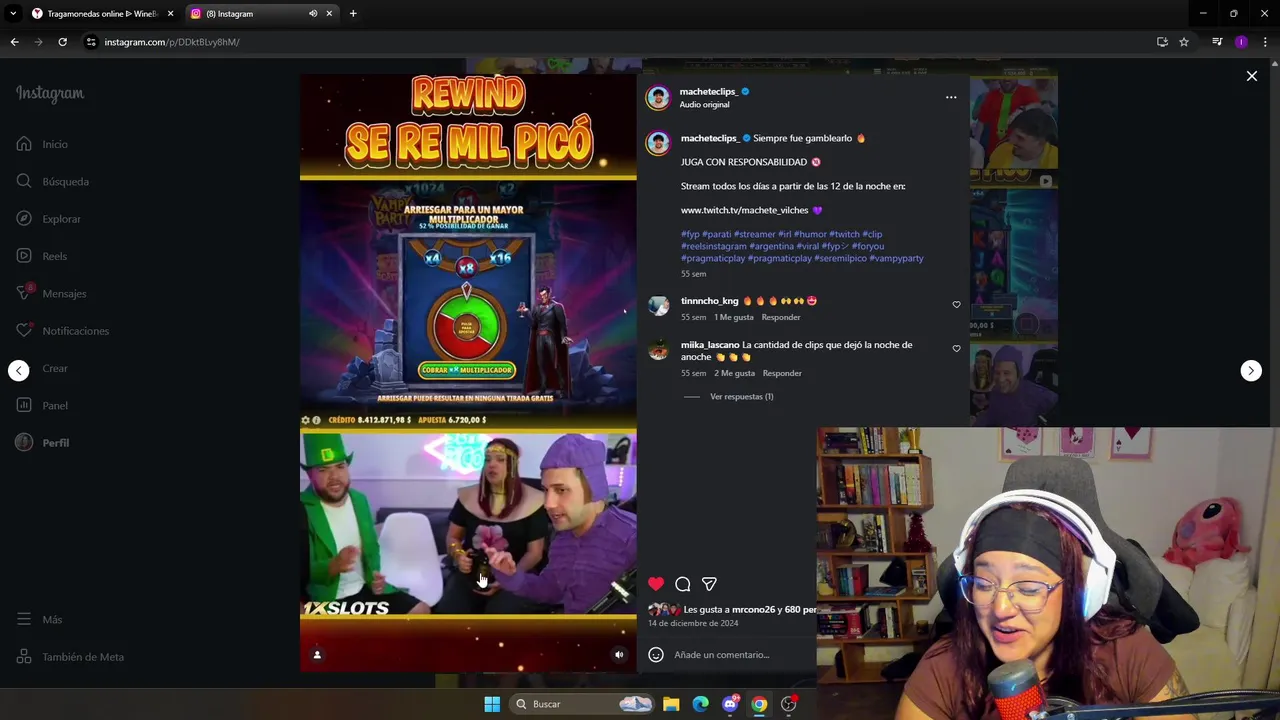Open the Windows Start menu

[x=492, y=704]
